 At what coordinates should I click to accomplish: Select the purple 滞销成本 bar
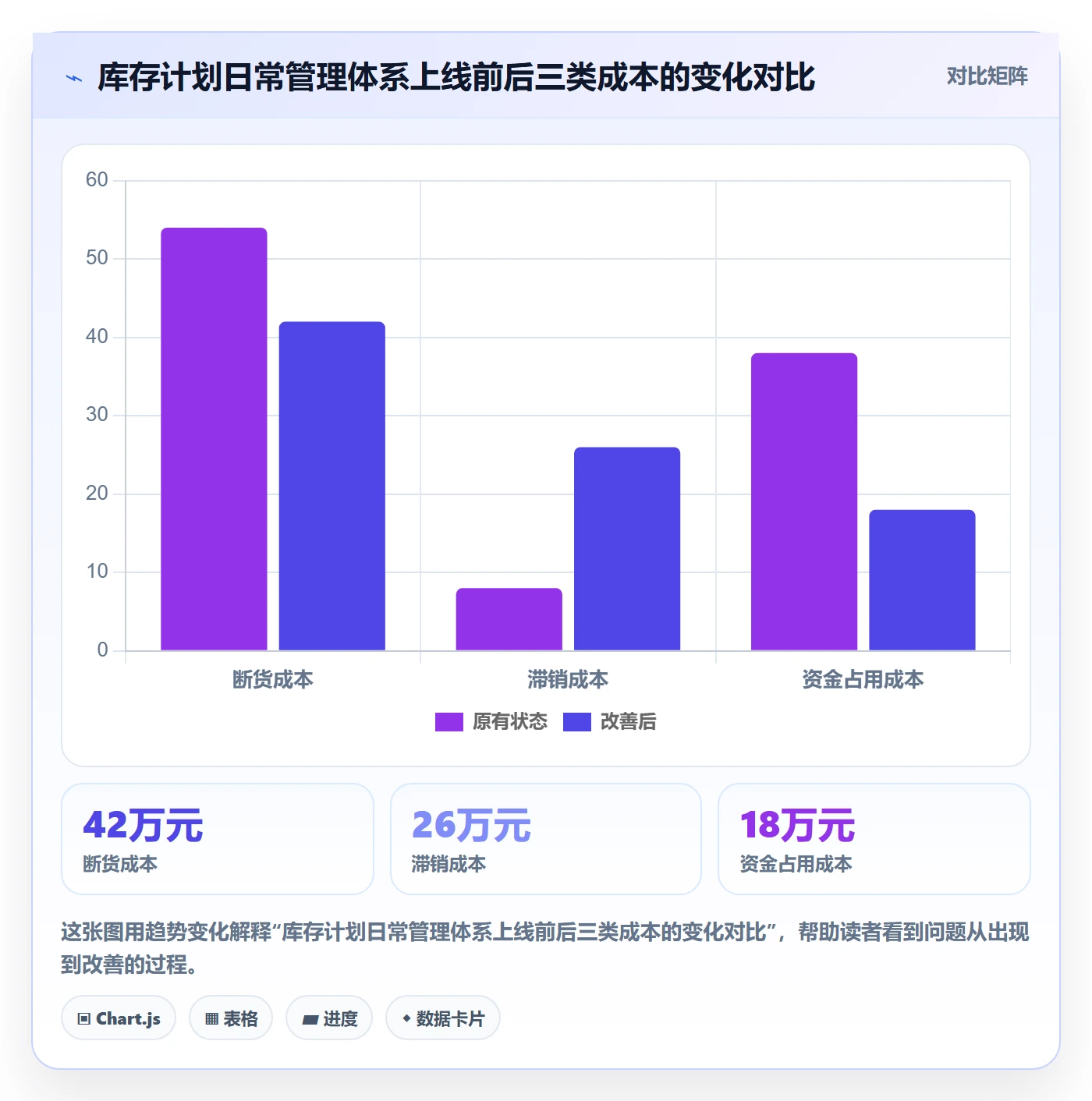509,619
